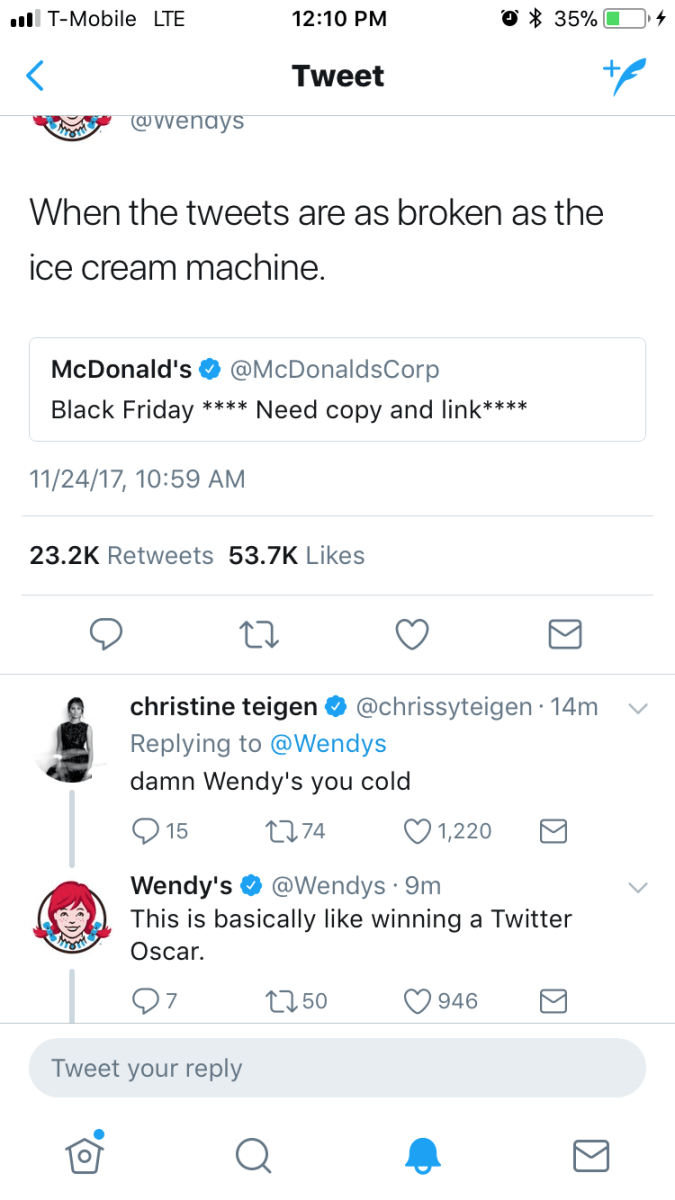View the 23.2K Retweets list
675x1200 pixels.
121,555
